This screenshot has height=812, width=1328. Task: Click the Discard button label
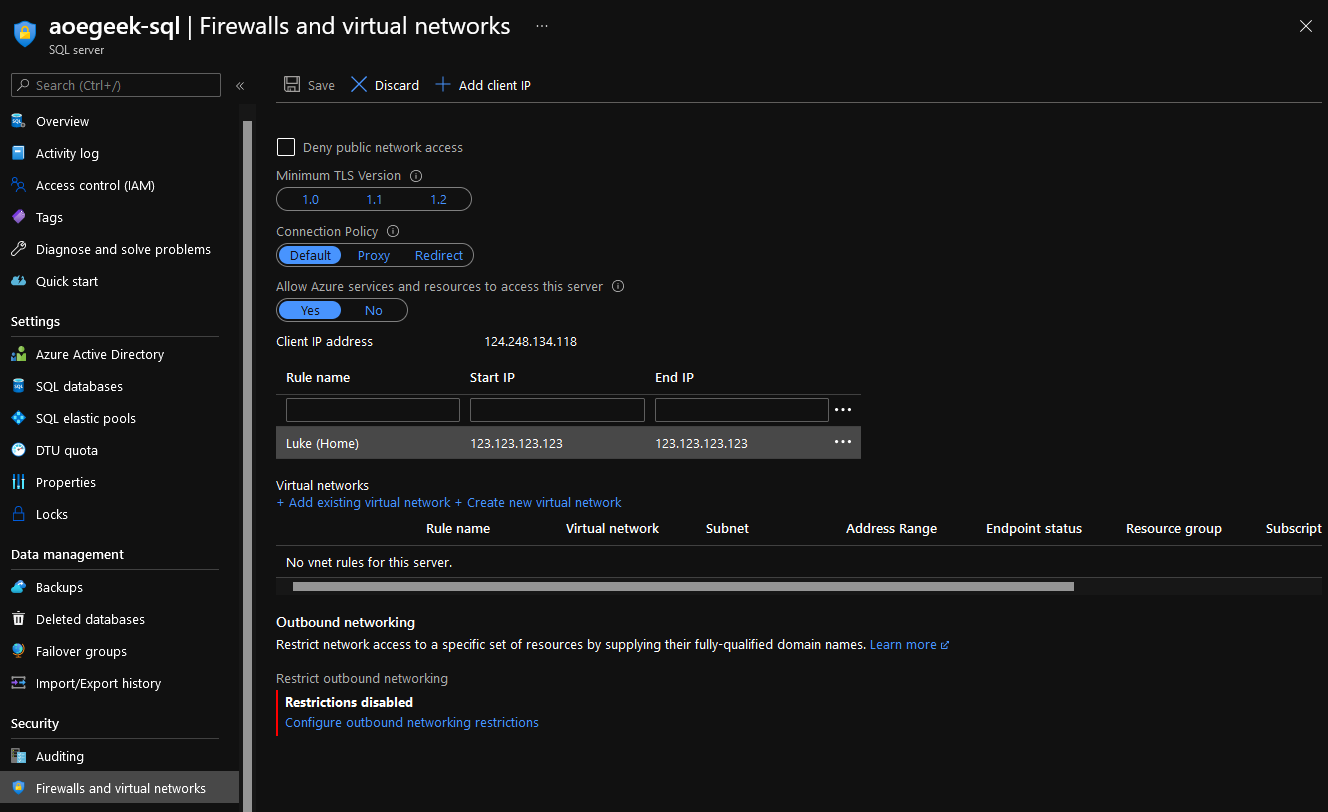click(x=397, y=86)
